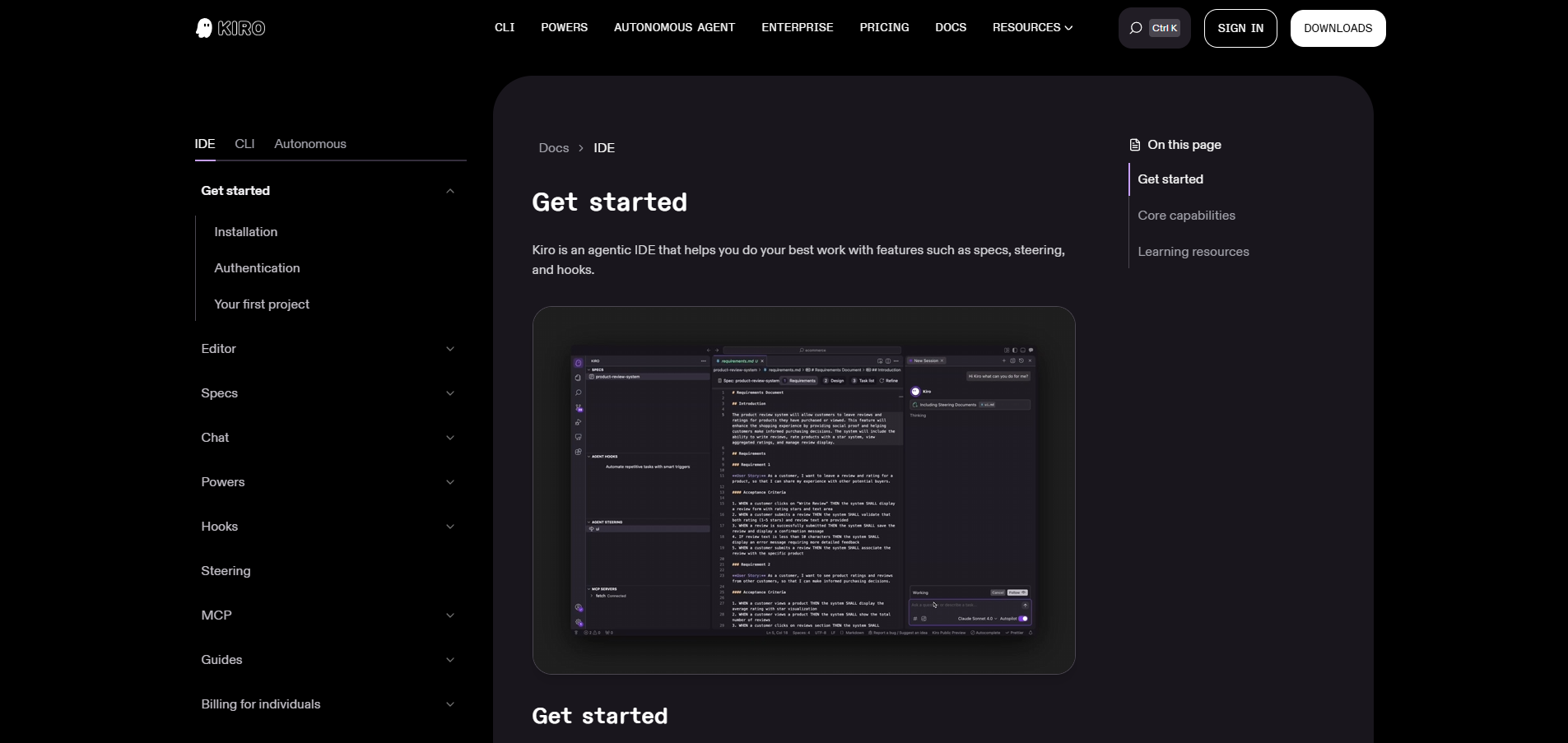Click the Downloads button
The width and height of the screenshot is (1568, 743).
coord(1338,28)
